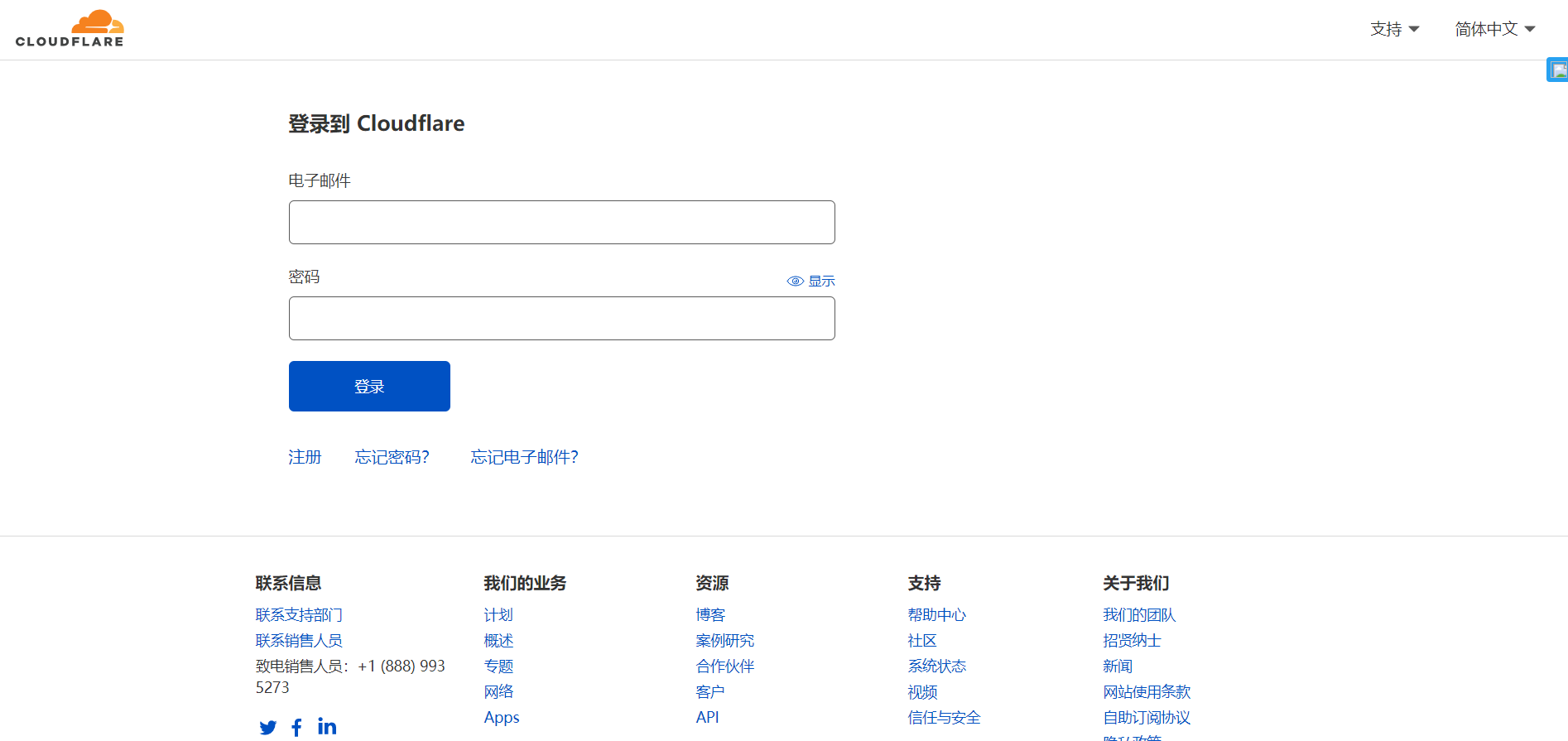The width and height of the screenshot is (1568, 741).
Task: Click the 关于我们 footer heading
Action: [1136, 583]
